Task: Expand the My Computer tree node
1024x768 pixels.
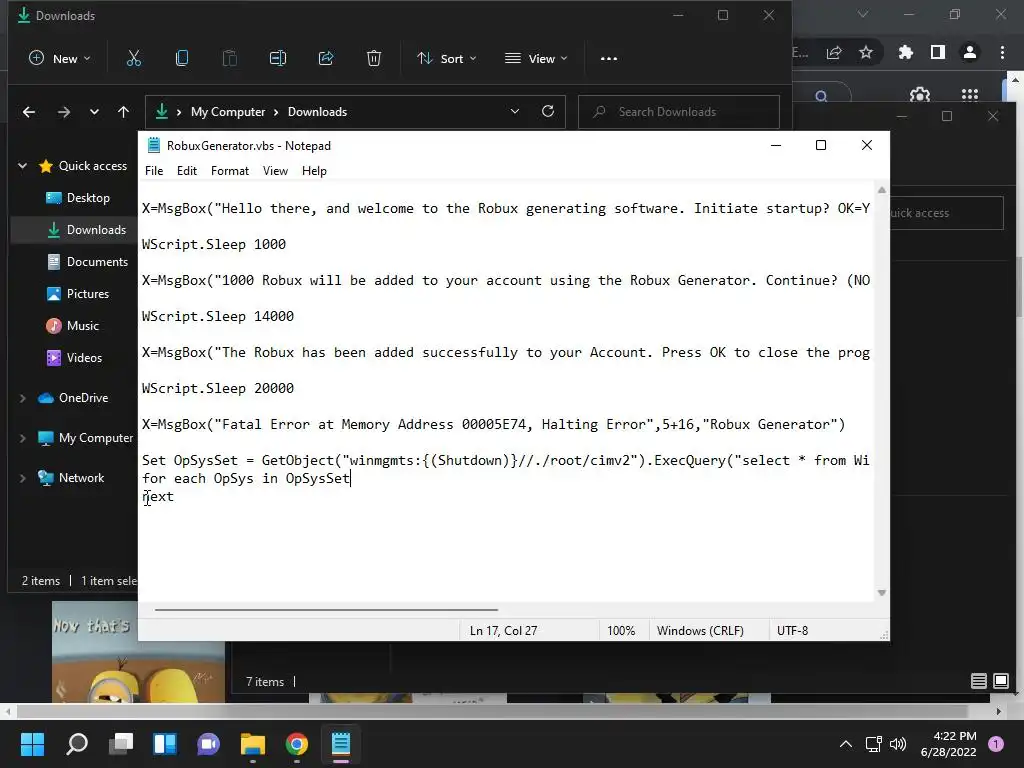Action: point(22,438)
